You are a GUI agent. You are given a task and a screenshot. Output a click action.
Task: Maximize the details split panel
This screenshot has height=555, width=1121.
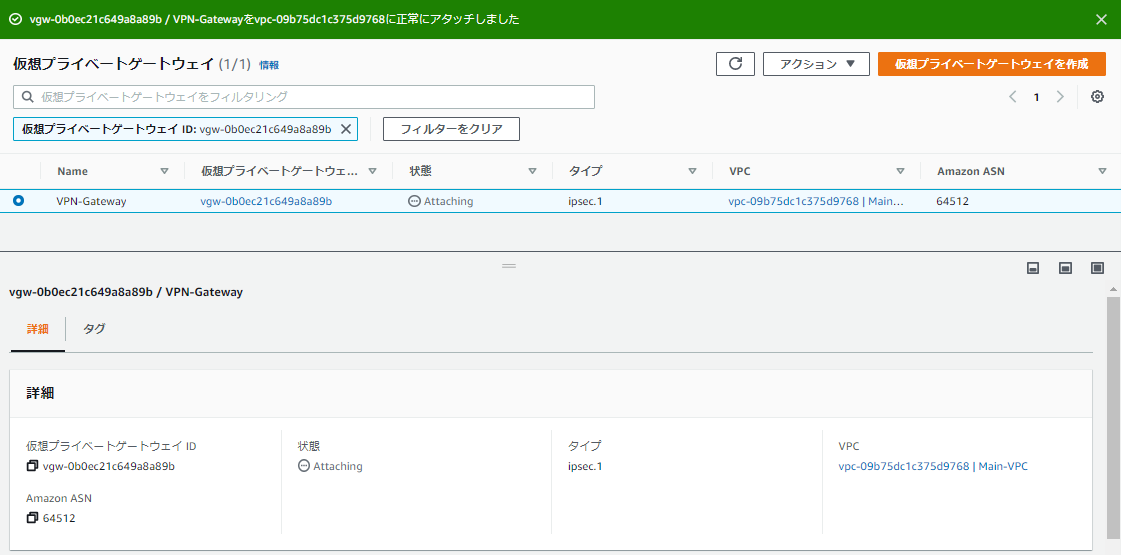pos(1097,268)
